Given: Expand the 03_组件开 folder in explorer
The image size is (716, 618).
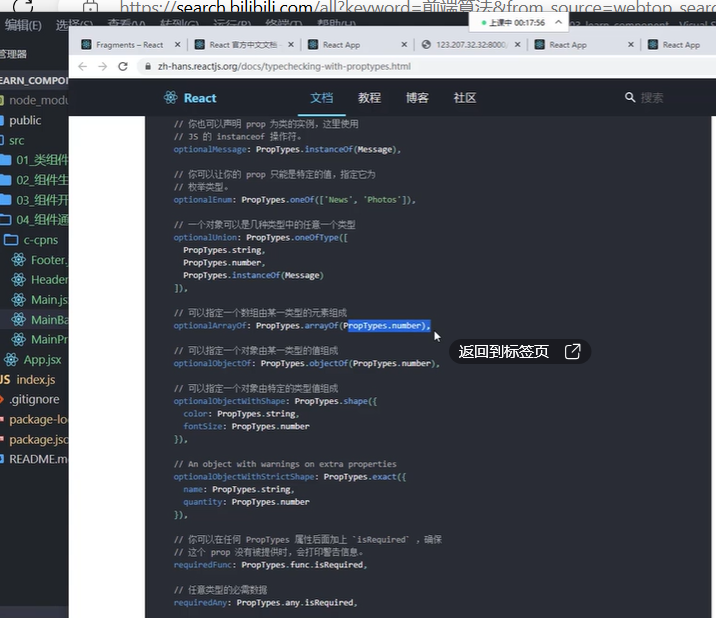Looking at the screenshot, I should point(34,200).
